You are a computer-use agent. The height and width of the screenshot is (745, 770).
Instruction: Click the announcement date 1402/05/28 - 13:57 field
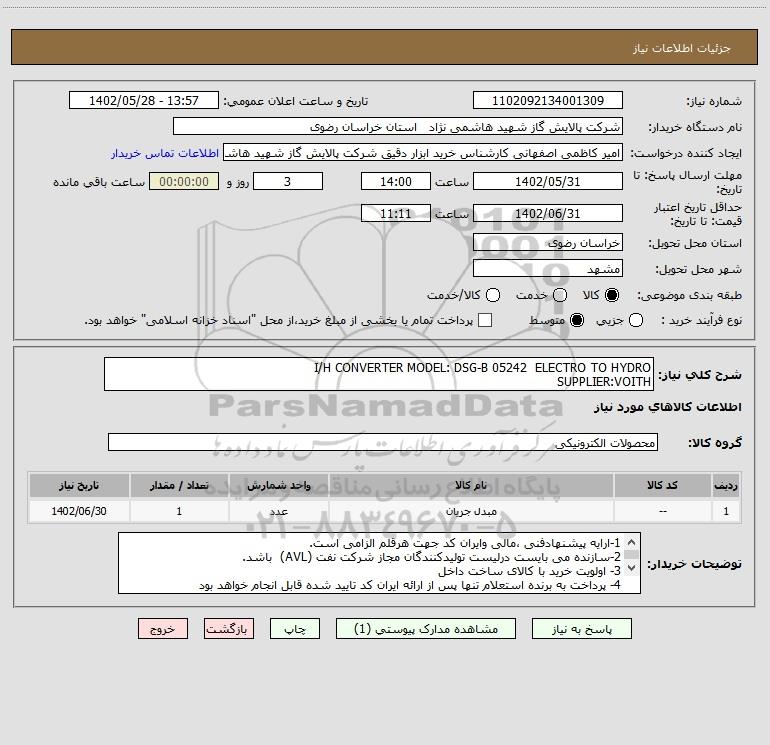tap(144, 101)
